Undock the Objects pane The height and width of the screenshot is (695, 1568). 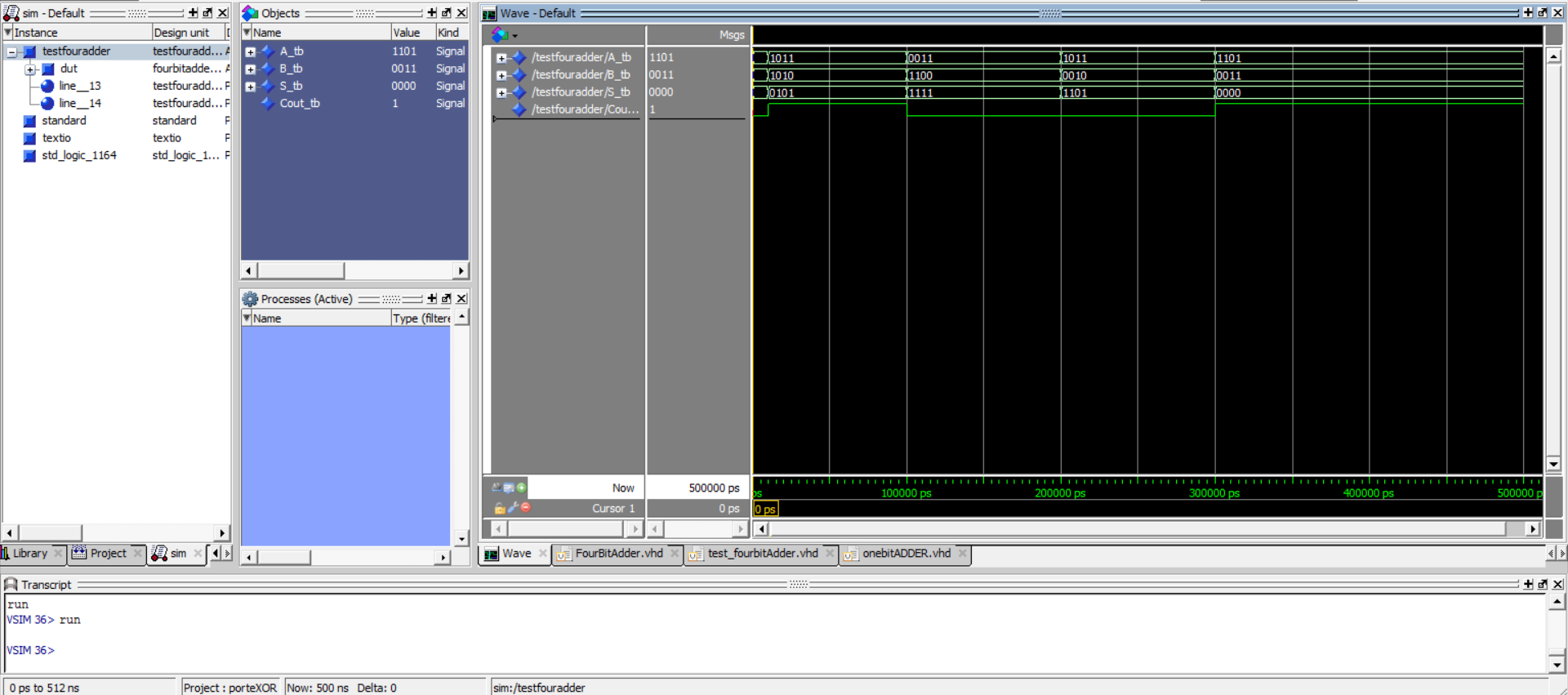pyautogui.click(x=447, y=13)
